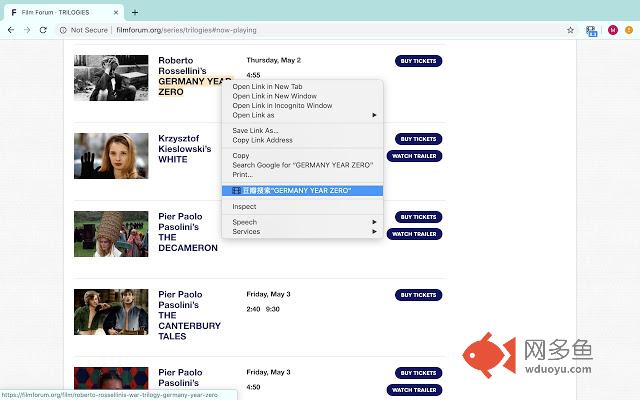Choose Print... in the context menu
The width and height of the screenshot is (640, 400).
302,174
